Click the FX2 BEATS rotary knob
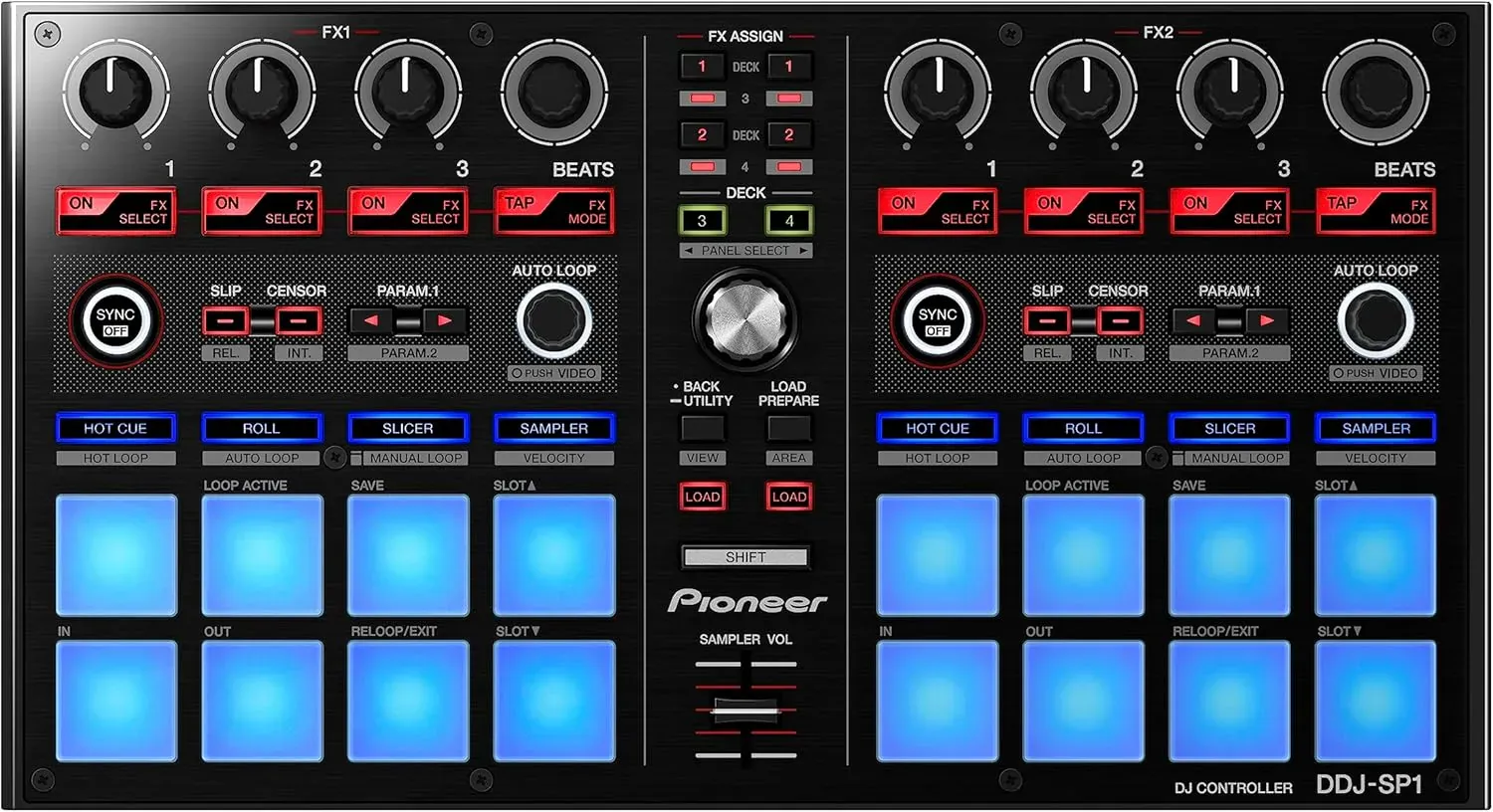1493x812 pixels. click(x=1376, y=92)
